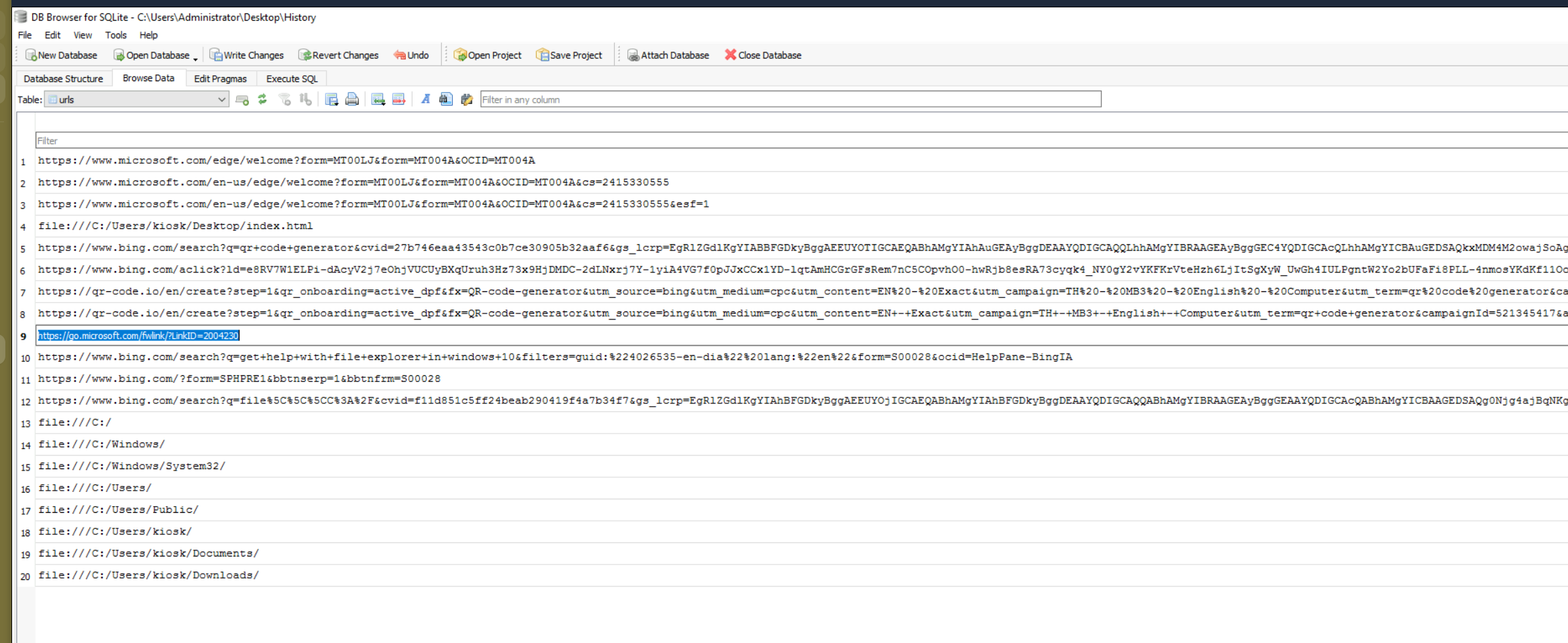Viewport: 1568px width, 643px height.
Task: Click the Close Database button
Action: [x=763, y=55]
